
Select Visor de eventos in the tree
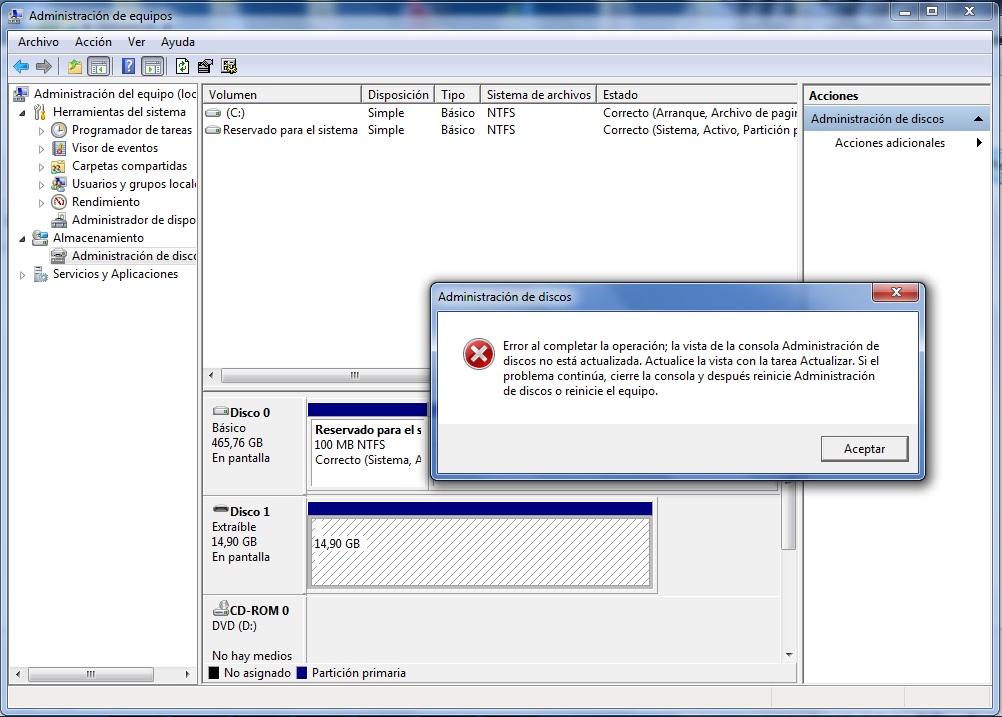(x=114, y=148)
